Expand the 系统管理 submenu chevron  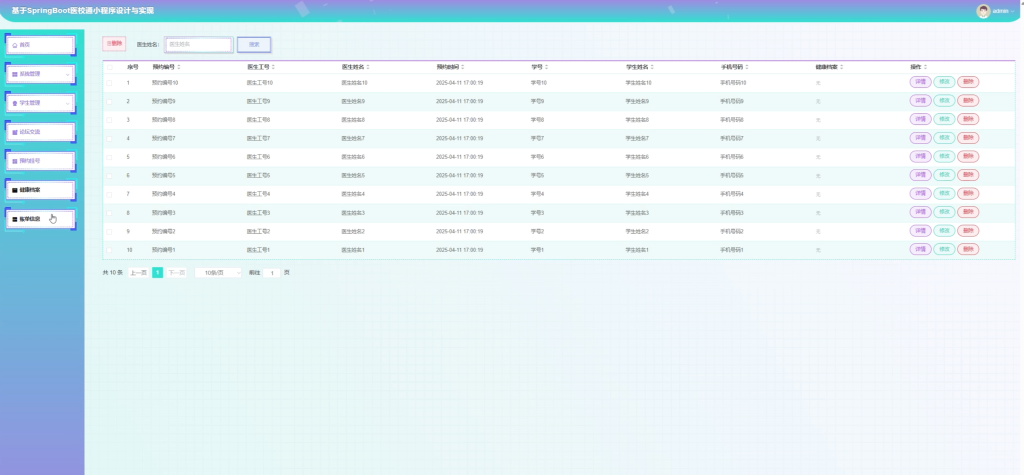click(x=67, y=74)
